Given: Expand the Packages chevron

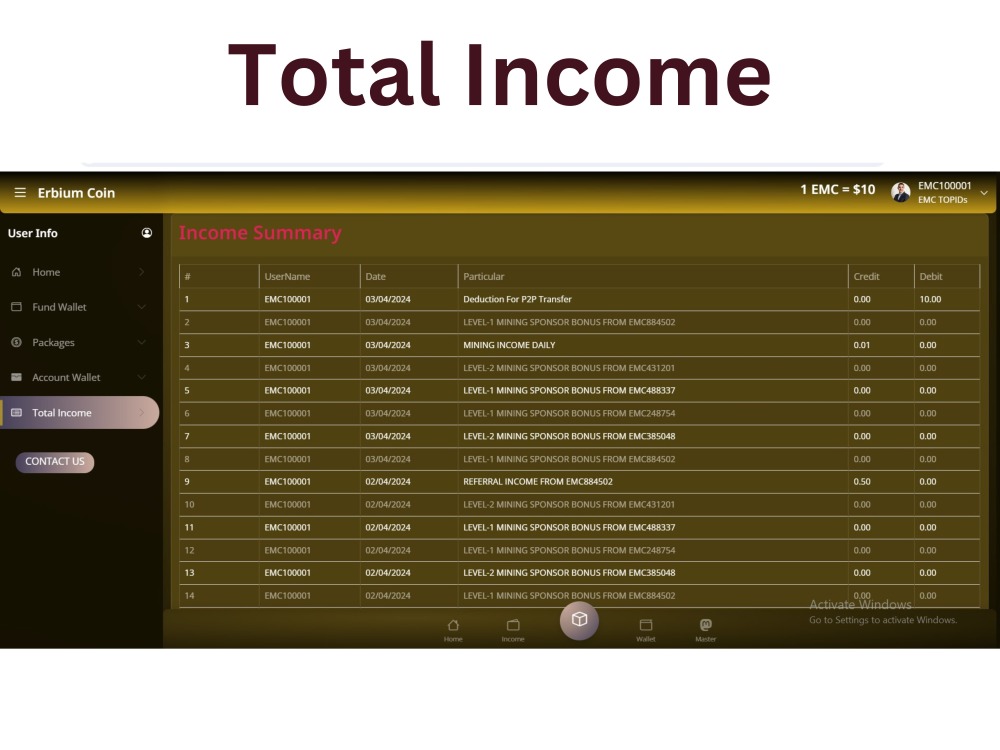Looking at the screenshot, I should tap(142, 342).
